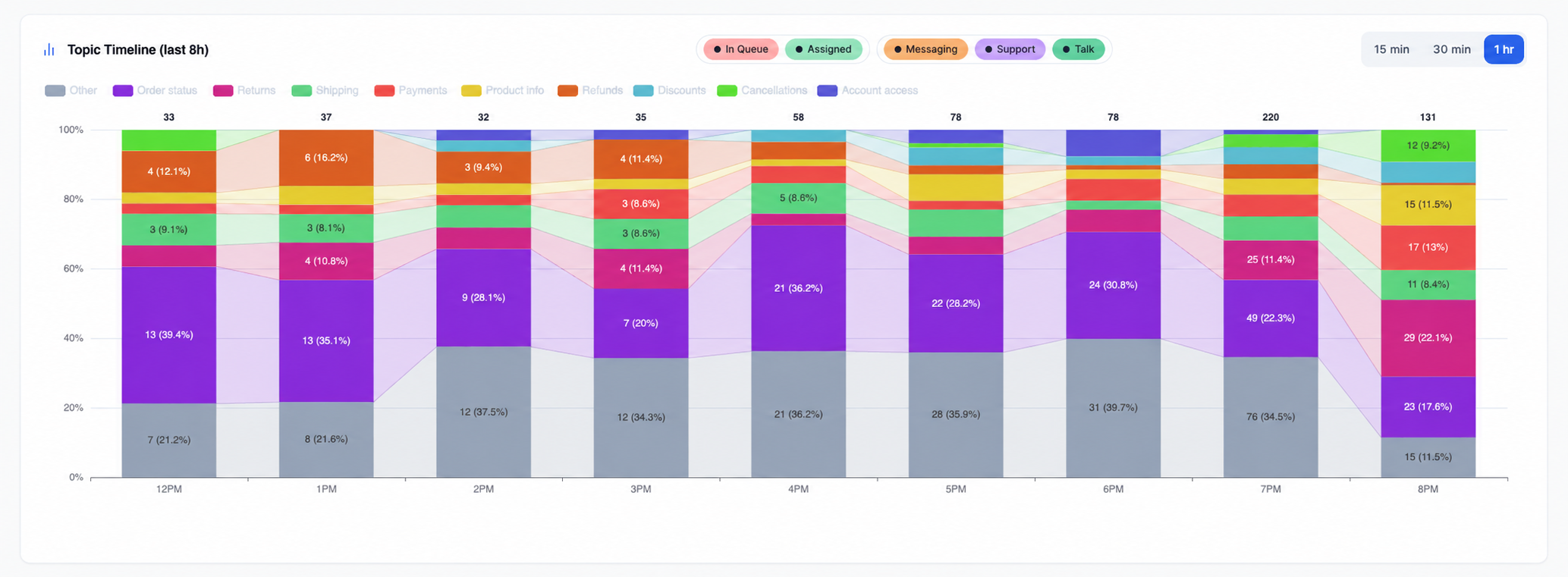Viewport: 1568px width, 577px height.
Task: Click the bar chart icon beside Topic Timeline
Action: pyautogui.click(x=49, y=49)
